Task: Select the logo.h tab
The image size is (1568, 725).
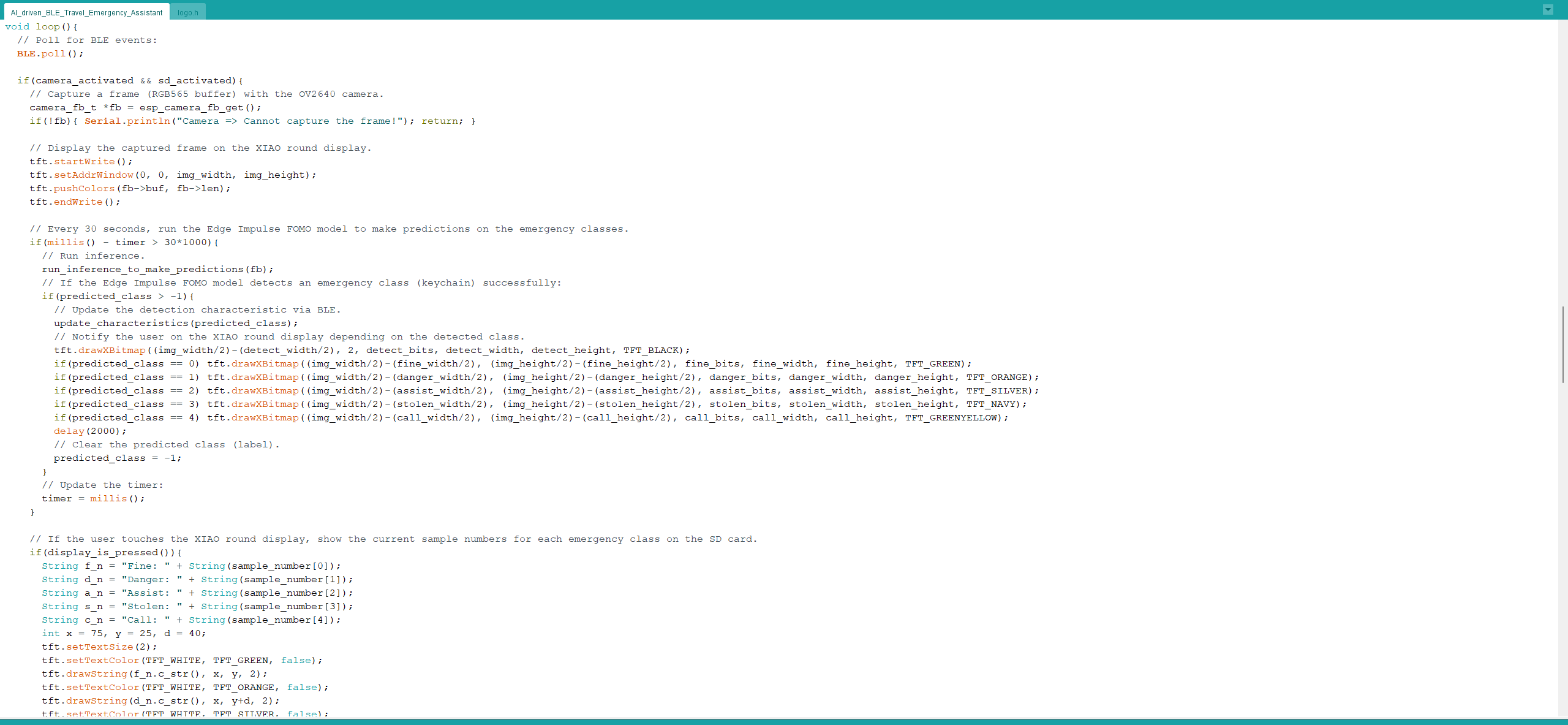Action: tap(187, 12)
